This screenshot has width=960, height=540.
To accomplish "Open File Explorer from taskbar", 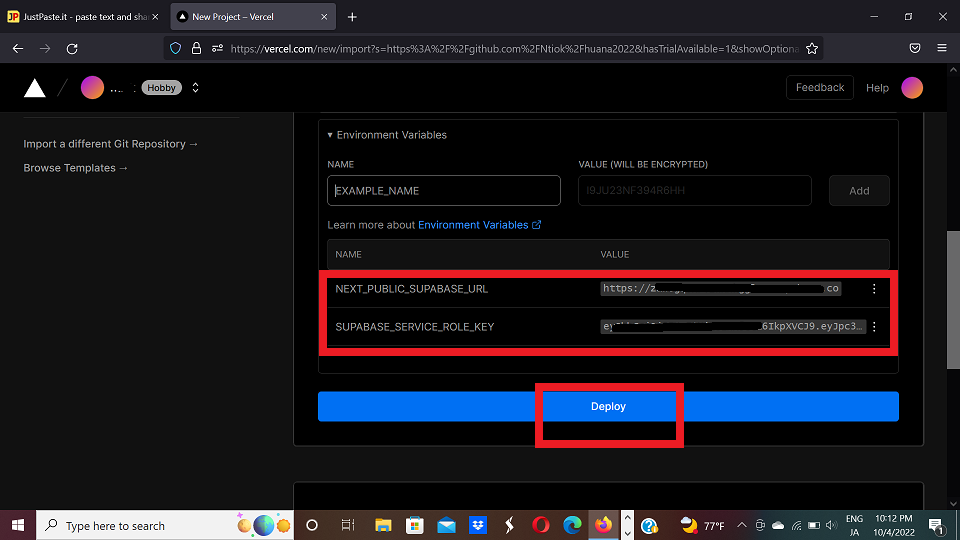I will coord(383,525).
